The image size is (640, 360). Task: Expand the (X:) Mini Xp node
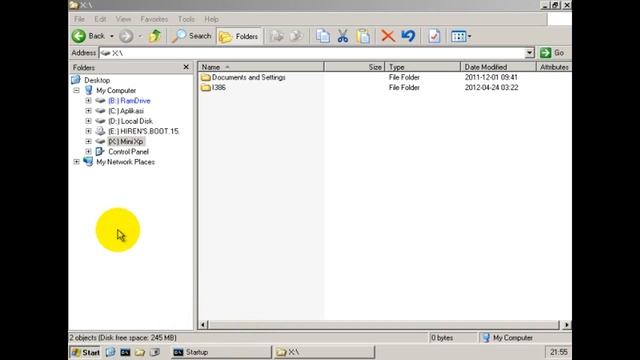coord(88,141)
